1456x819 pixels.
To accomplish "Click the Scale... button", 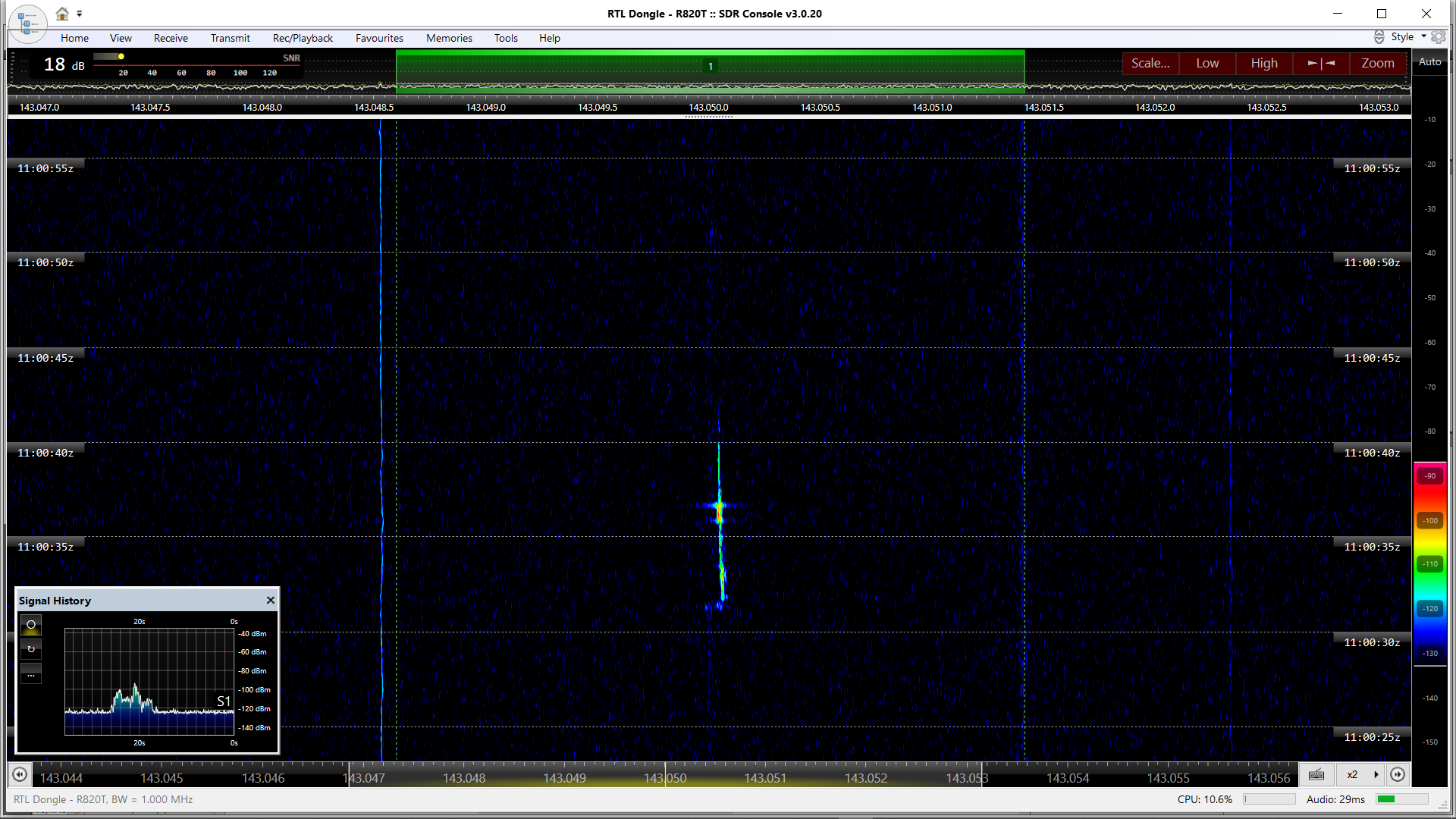I will click(1150, 63).
